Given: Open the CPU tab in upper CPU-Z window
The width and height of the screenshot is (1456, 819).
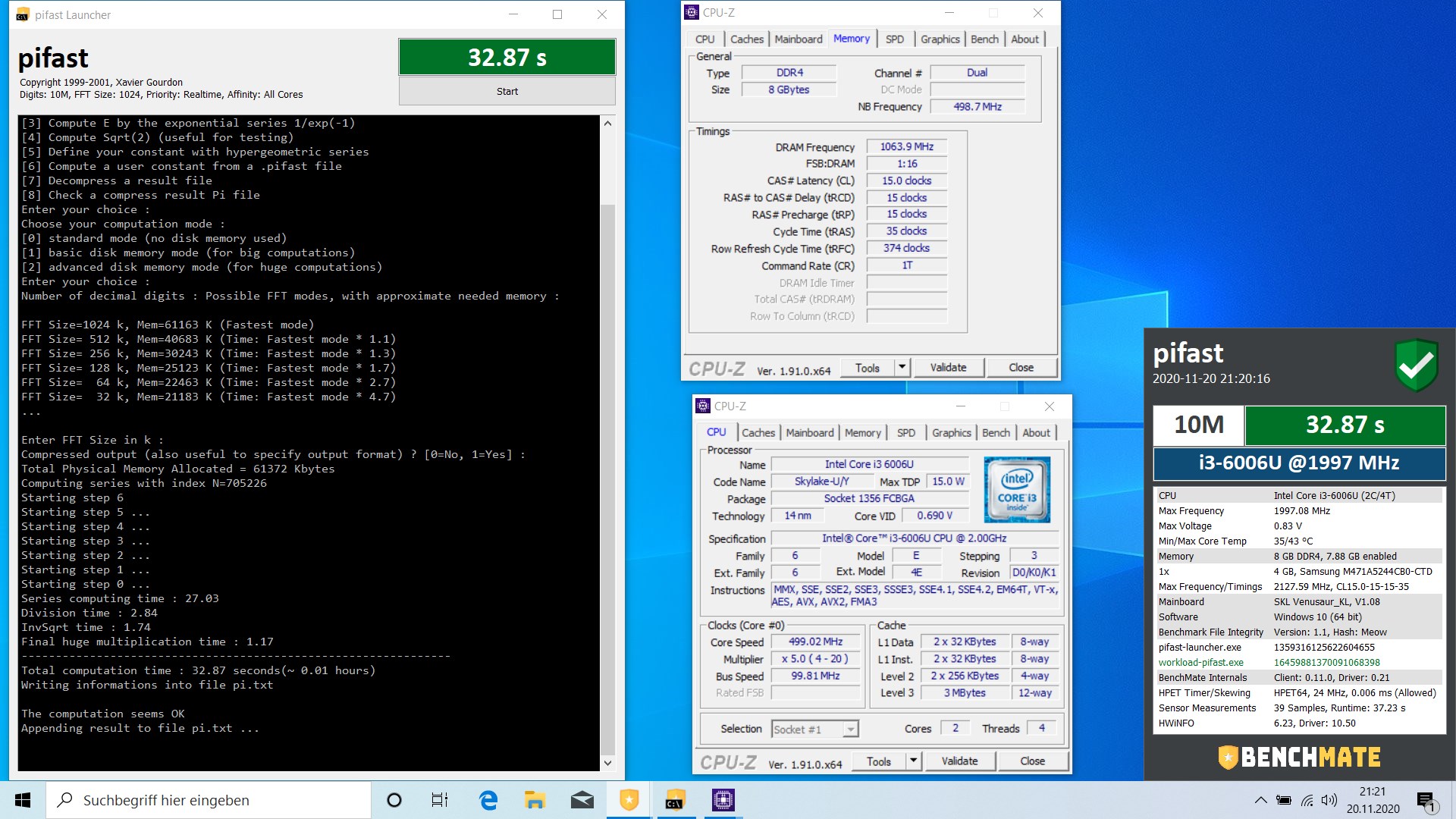Looking at the screenshot, I should point(704,39).
